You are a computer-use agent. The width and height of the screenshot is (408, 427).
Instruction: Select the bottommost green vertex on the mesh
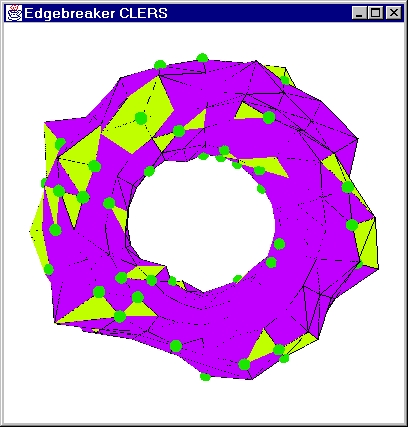[x=205, y=377]
